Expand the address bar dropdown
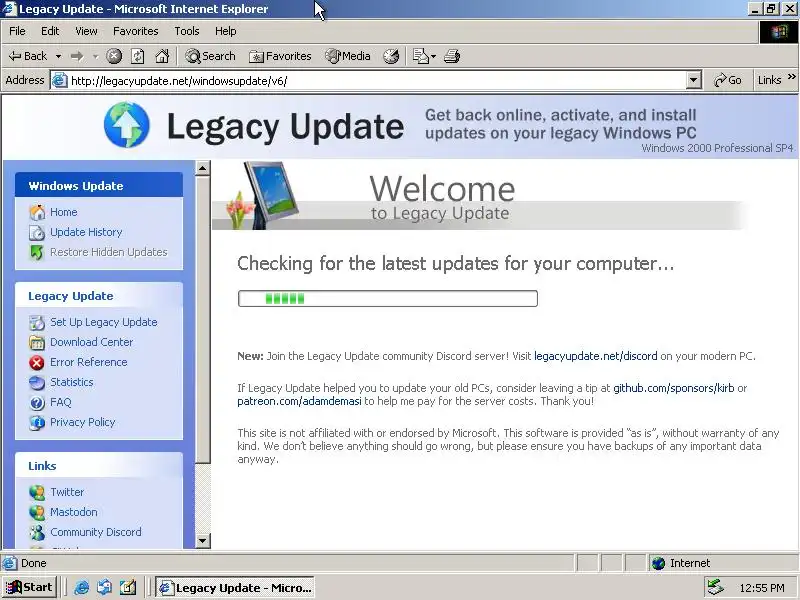800x600 pixels. click(693, 80)
